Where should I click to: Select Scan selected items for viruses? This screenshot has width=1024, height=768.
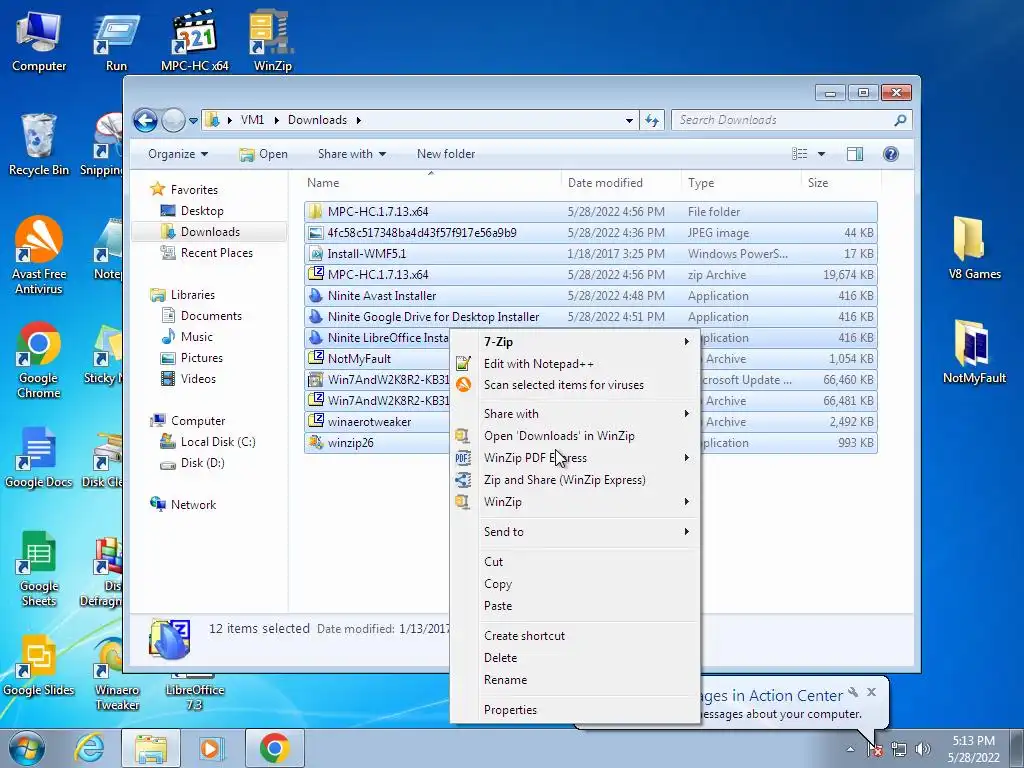(x=575, y=385)
